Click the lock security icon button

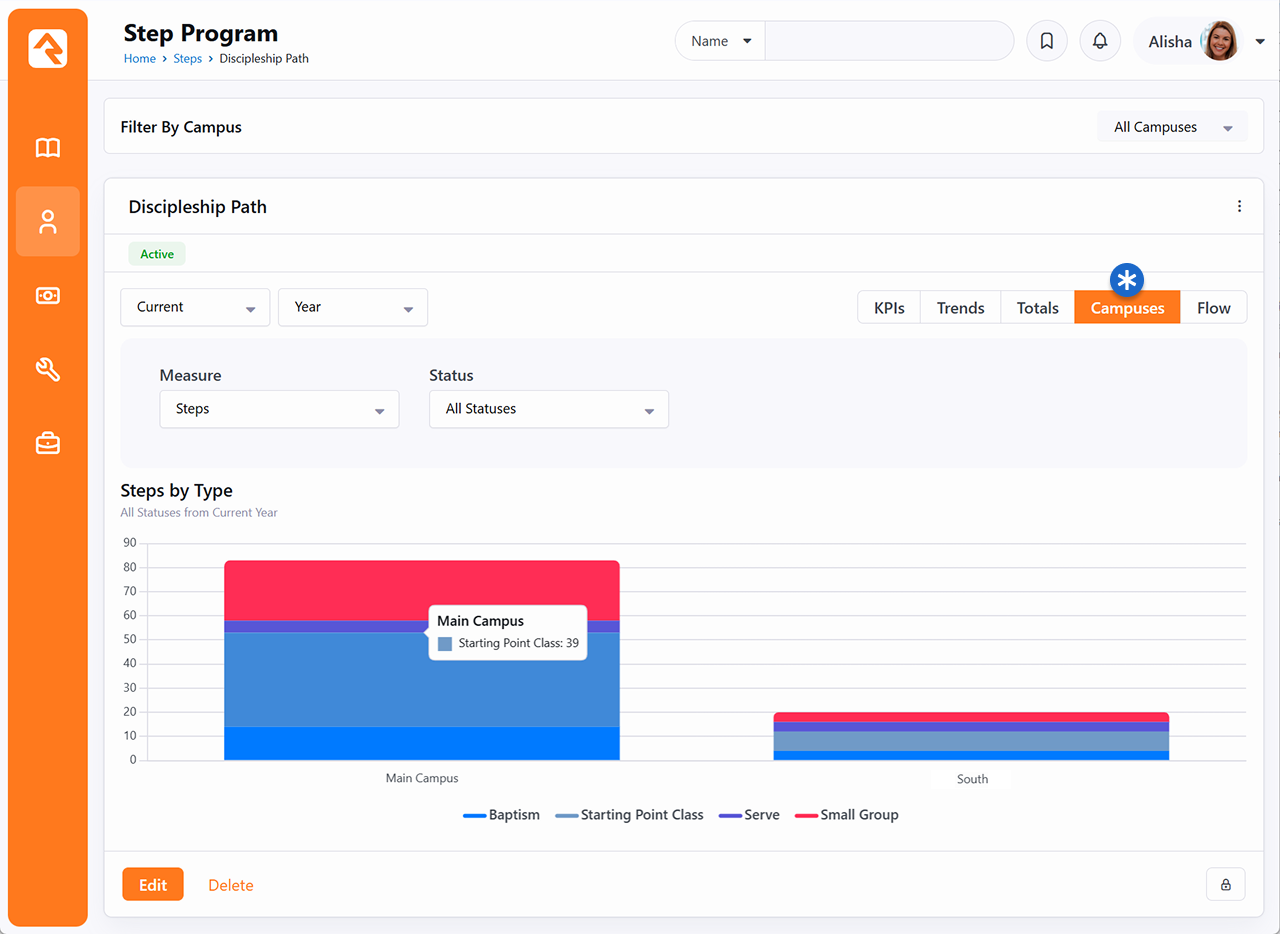tap(1225, 885)
